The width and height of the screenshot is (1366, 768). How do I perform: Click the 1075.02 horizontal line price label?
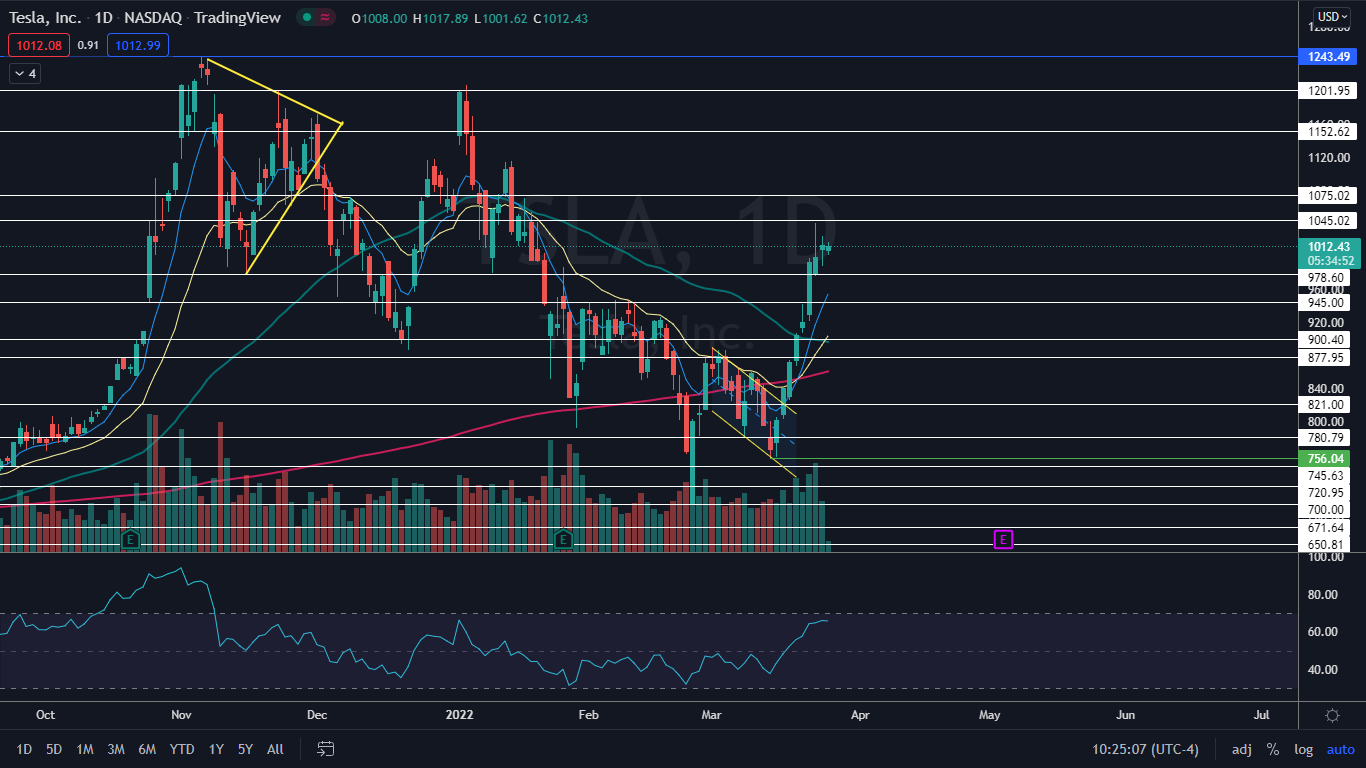pos(1326,196)
